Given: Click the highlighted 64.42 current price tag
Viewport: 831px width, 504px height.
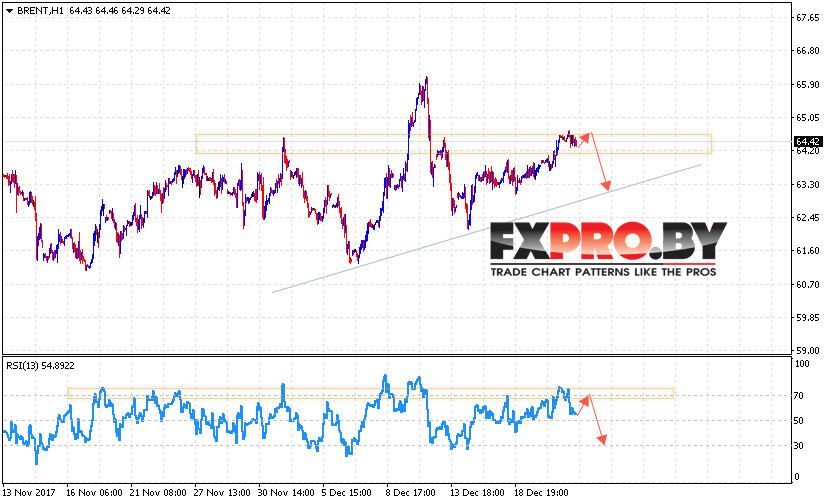Looking at the screenshot, I should (808, 142).
